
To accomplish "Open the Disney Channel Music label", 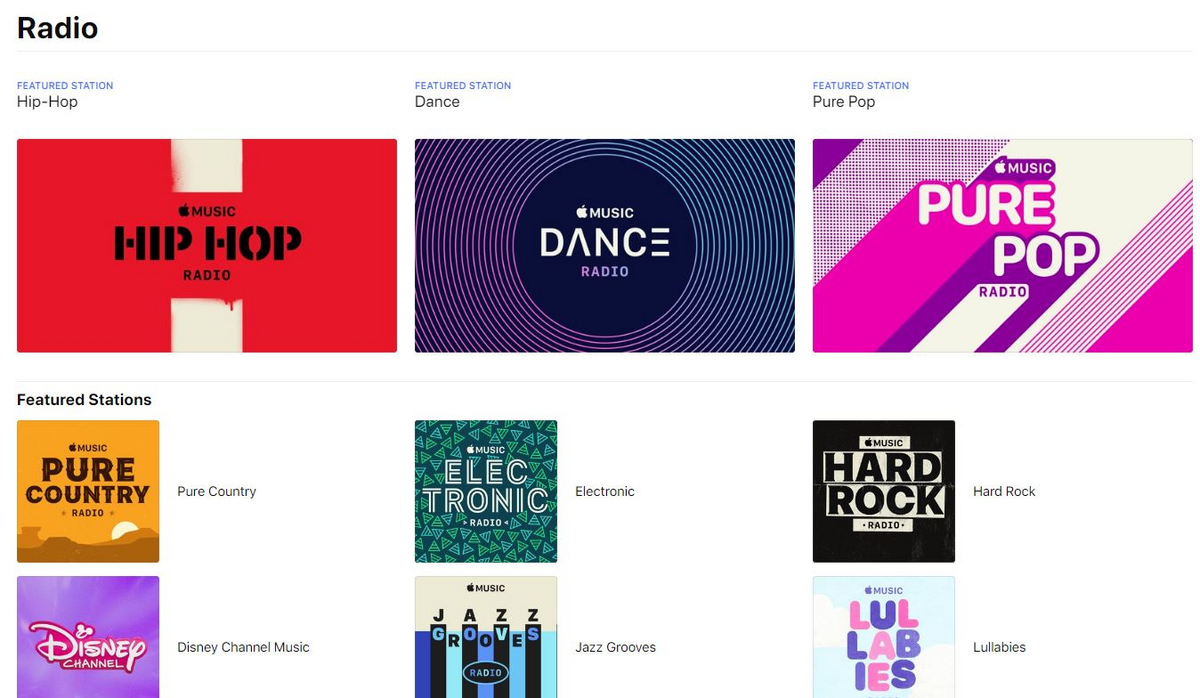I will pyautogui.click(x=243, y=647).
